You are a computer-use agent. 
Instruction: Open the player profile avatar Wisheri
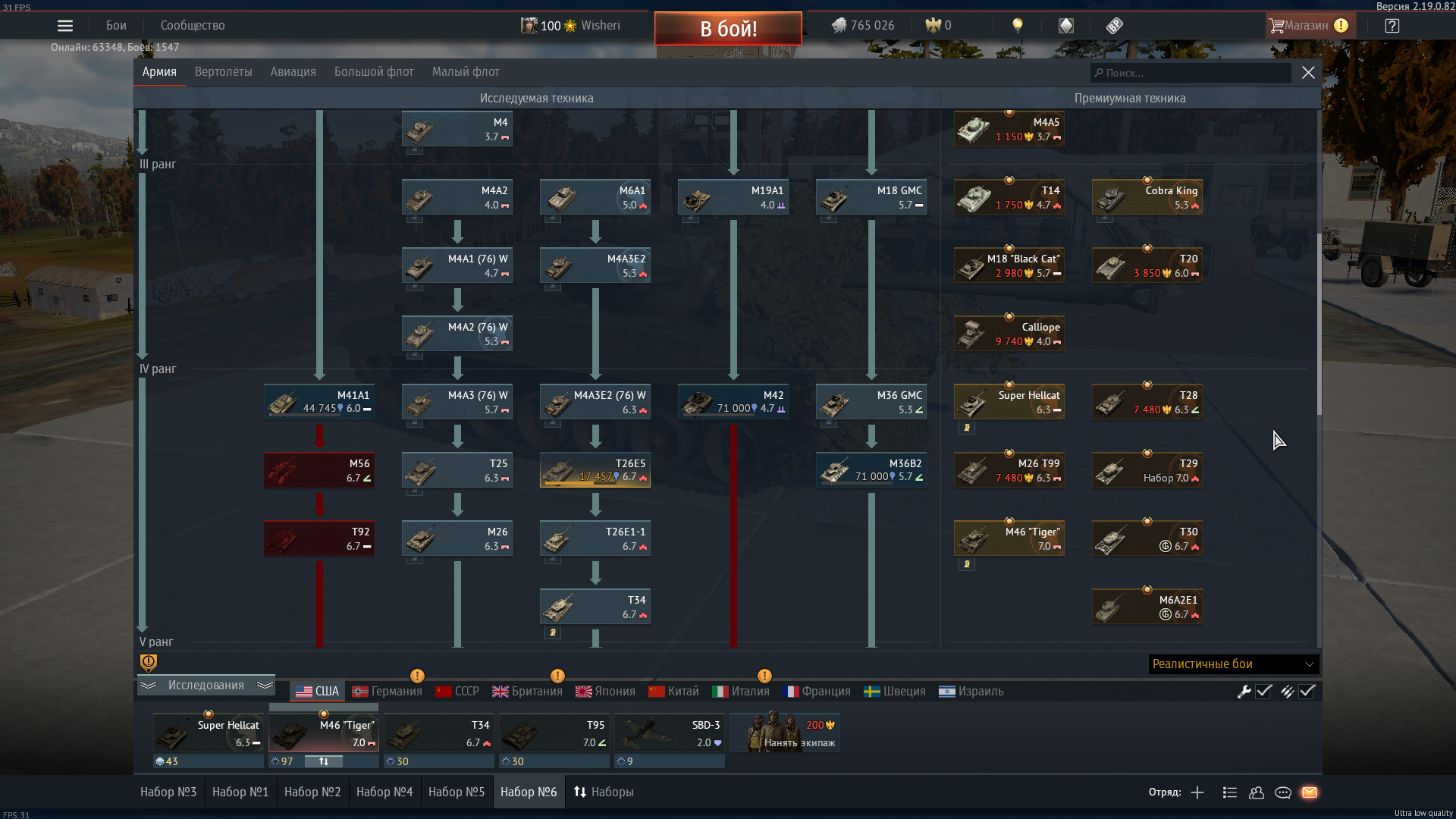pyautogui.click(x=529, y=26)
